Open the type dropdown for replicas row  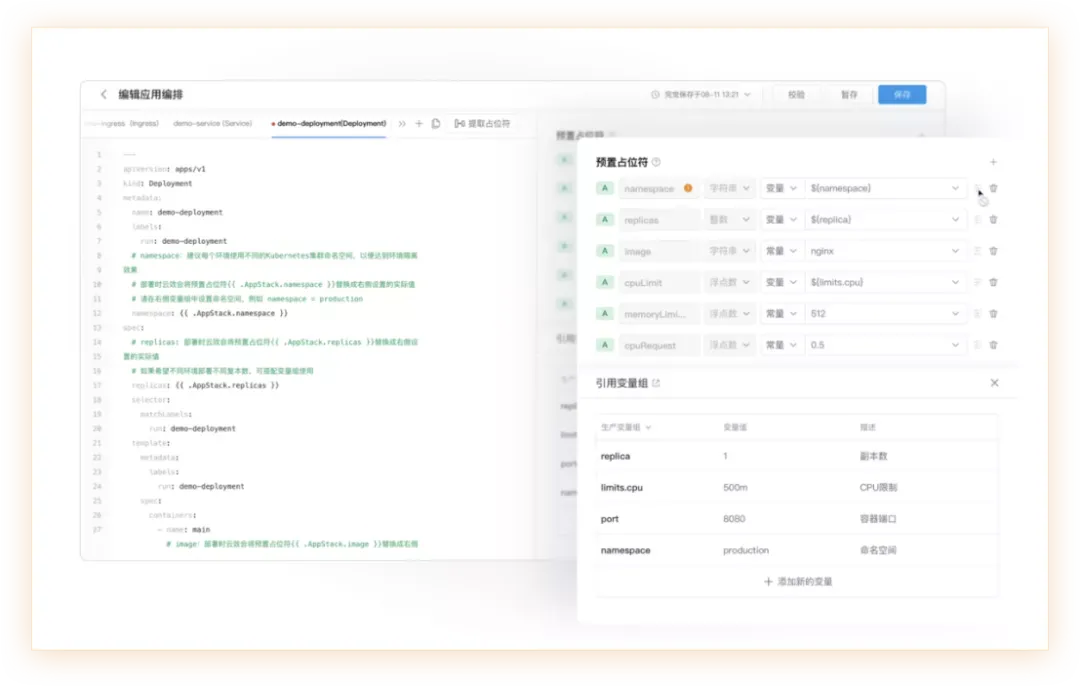click(730, 220)
